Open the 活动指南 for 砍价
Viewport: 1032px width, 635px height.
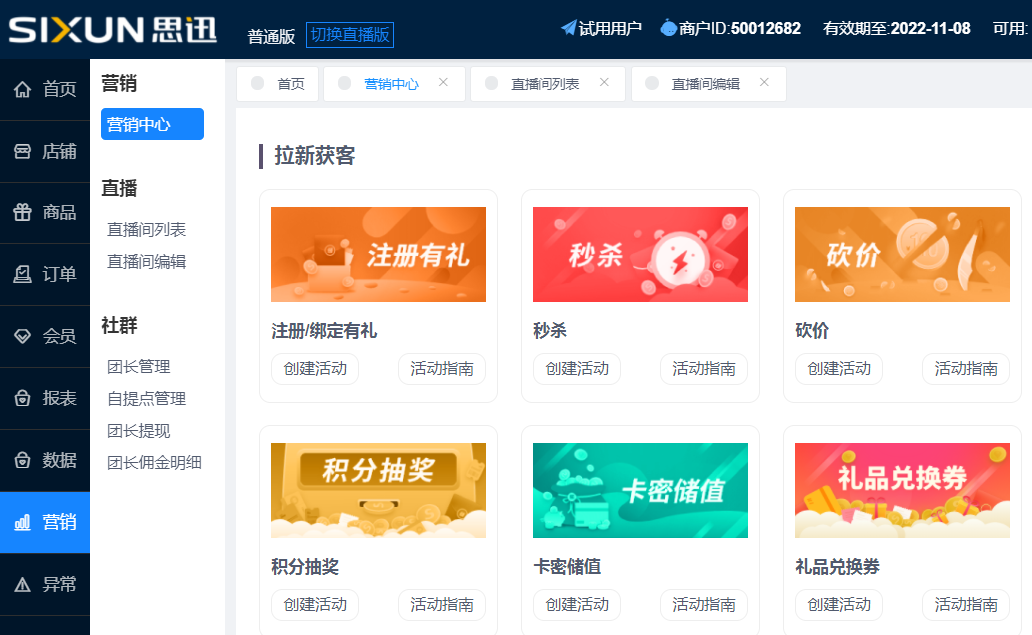(965, 368)
